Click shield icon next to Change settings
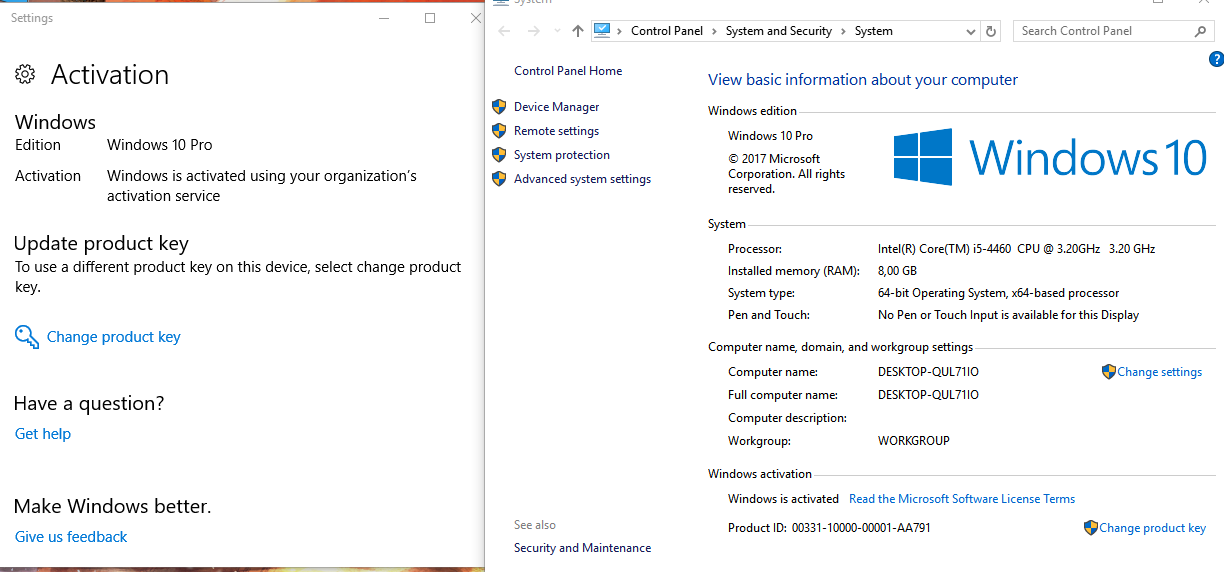Screen dimensions: 1224x572 (1108, 372)
